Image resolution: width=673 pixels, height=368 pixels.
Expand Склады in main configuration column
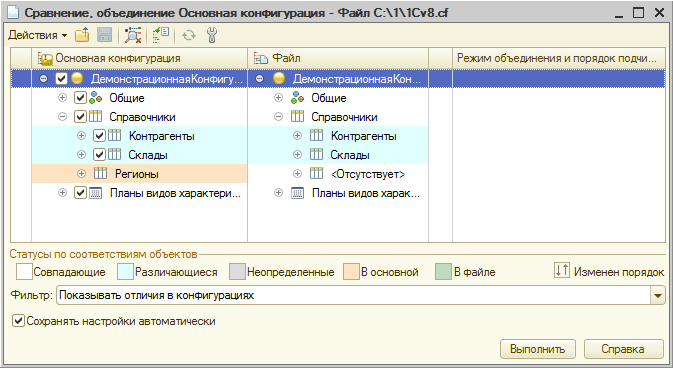tap(81, 155)
